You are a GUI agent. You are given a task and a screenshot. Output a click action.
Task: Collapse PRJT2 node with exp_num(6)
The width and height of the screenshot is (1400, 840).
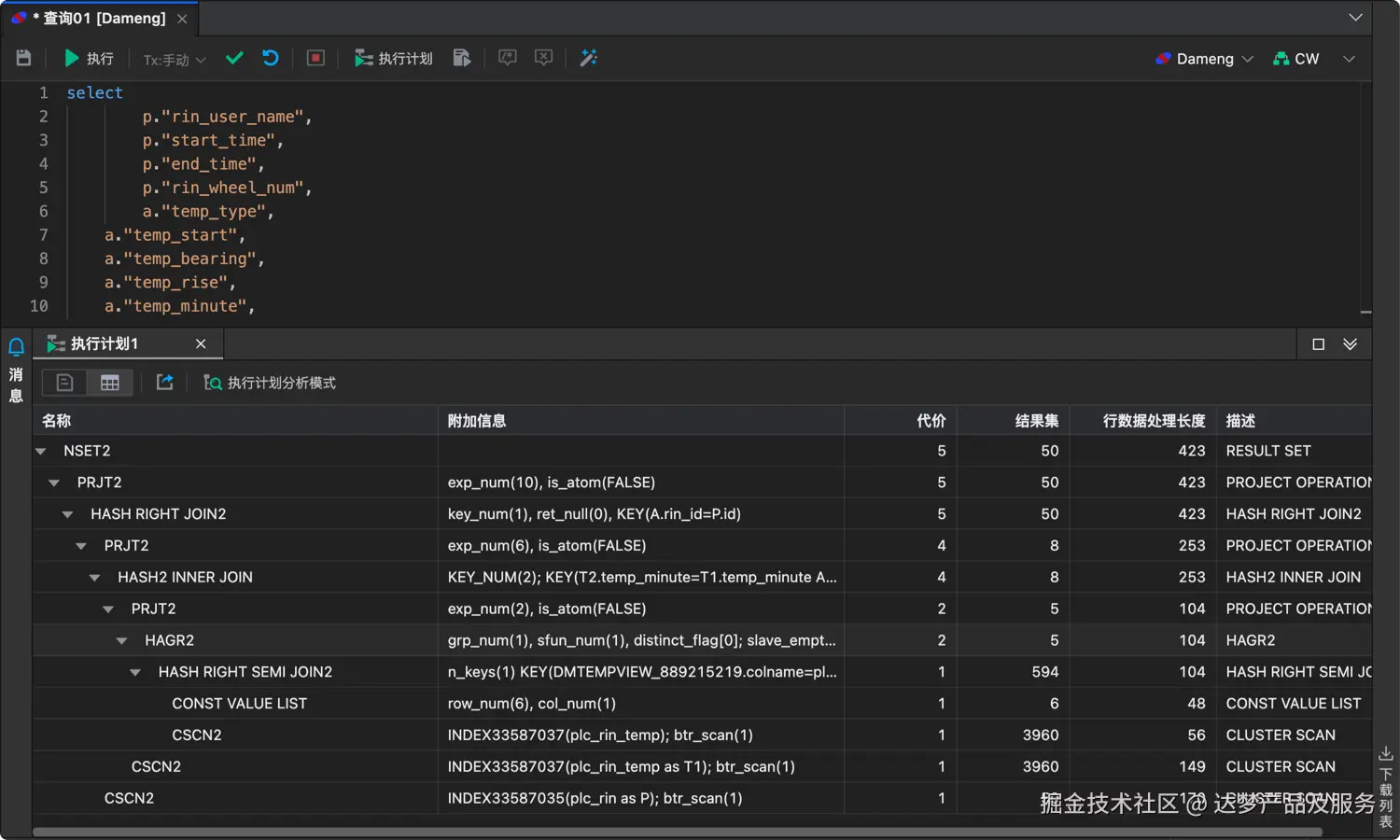[81, 546]
